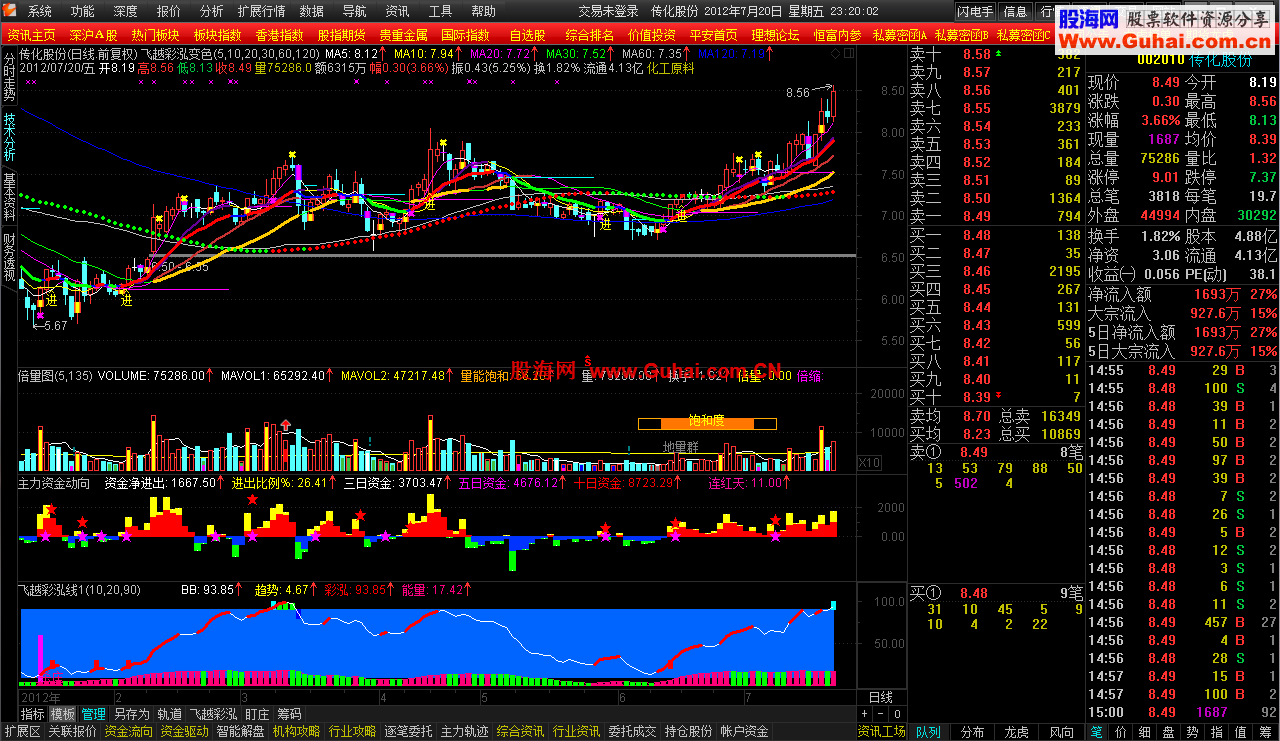Open the 导航 menu
Image resolution: width=1280 pixels, height=741 pixels.
click(354, 12)
